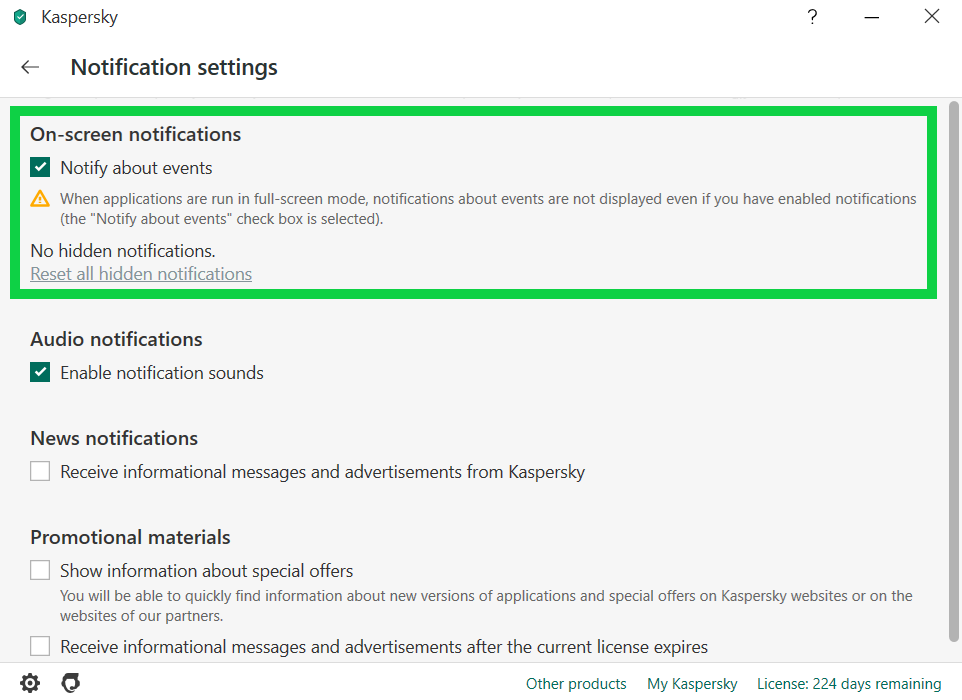
Task: Click the Kaspersky shield logo
Action: point(20,17)
